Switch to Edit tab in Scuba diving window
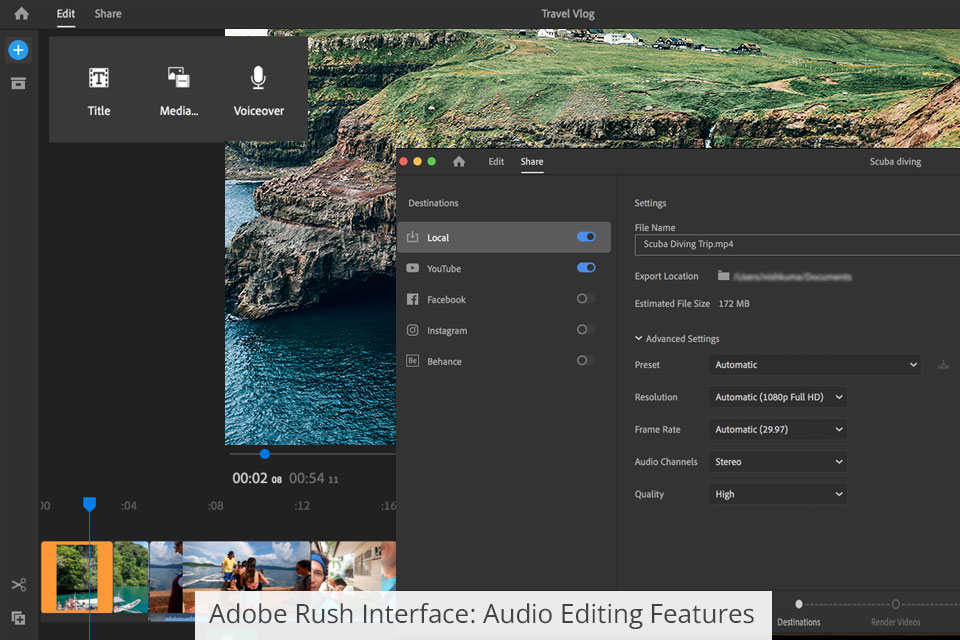This screenshot has height=640, width=960. 496,162
